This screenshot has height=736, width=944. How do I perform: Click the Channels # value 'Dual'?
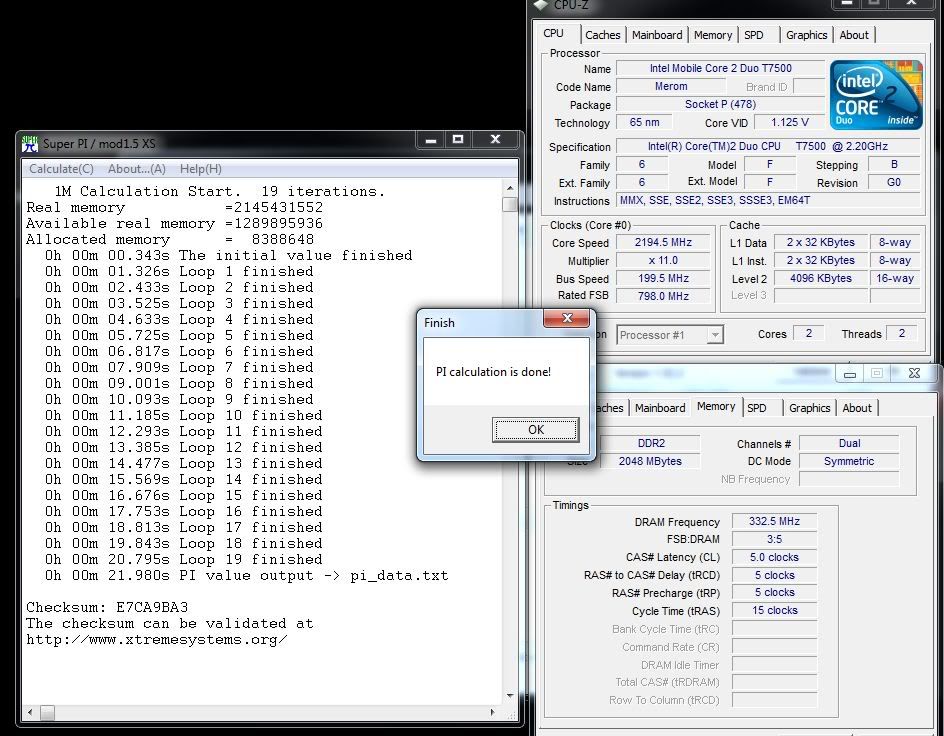tap(849, 444)
